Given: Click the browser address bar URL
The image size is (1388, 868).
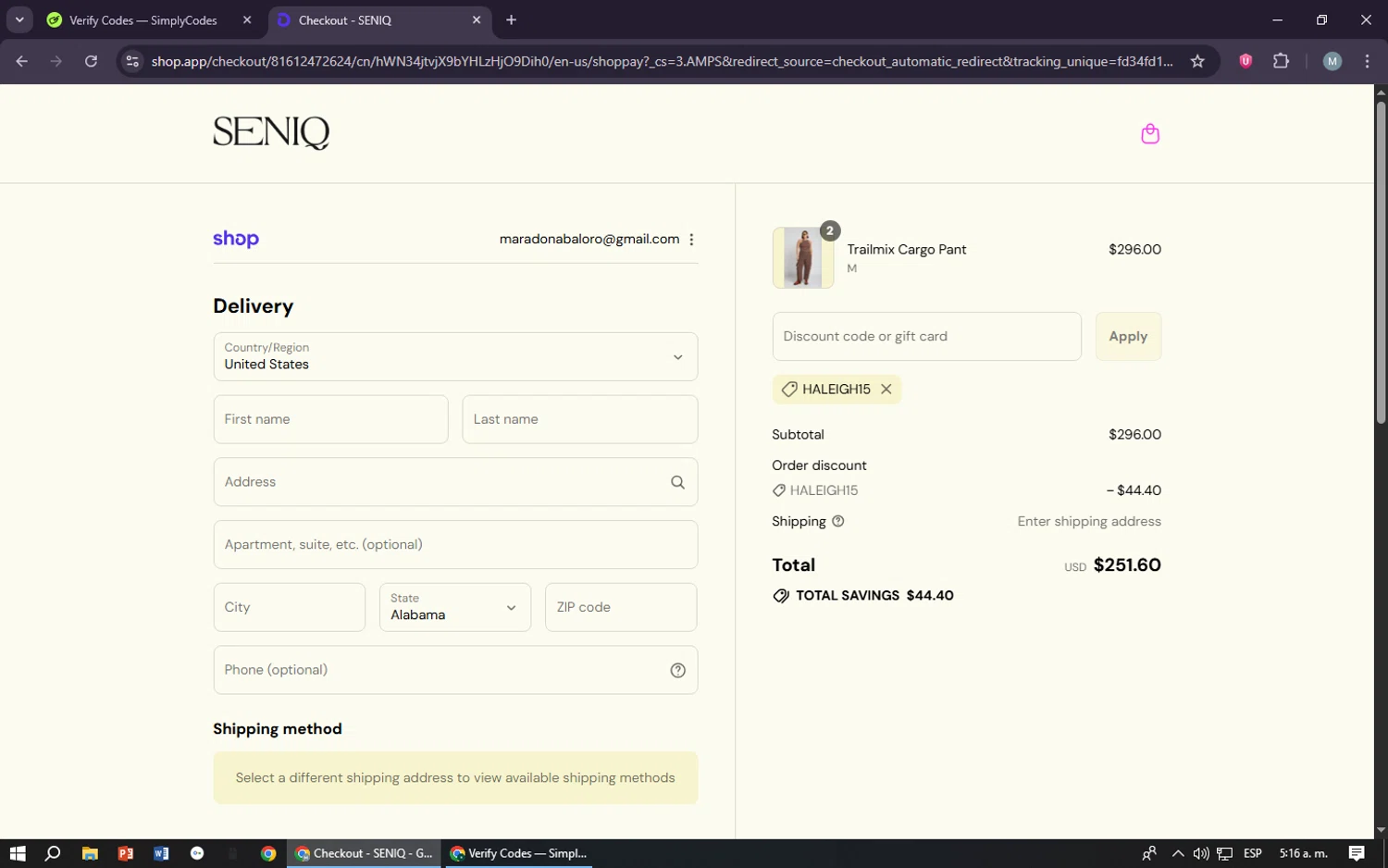Looking at the screenshot, I should (x=662, y=61).
